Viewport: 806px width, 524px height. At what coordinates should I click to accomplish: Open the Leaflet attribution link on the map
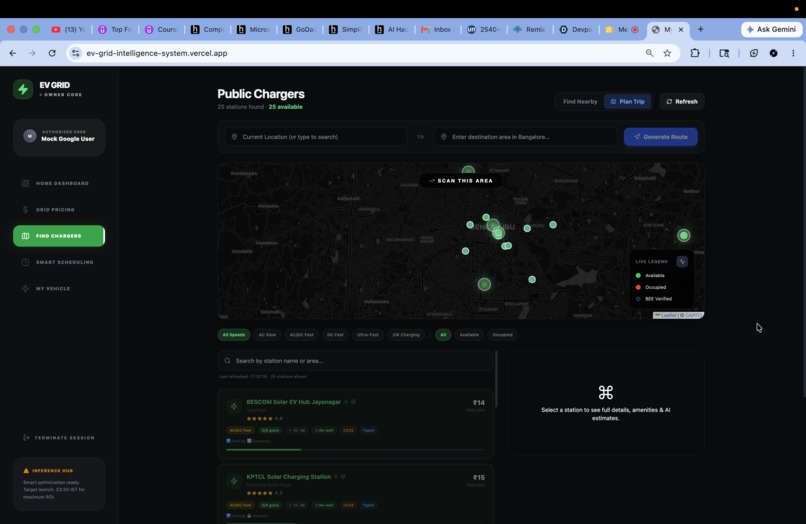coord(668,315)
